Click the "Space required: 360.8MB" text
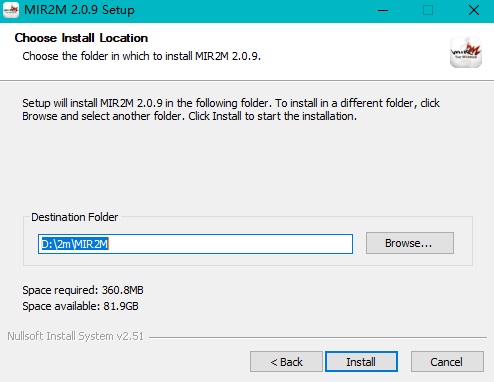494x382 pixels. click(x=83, y=290)
